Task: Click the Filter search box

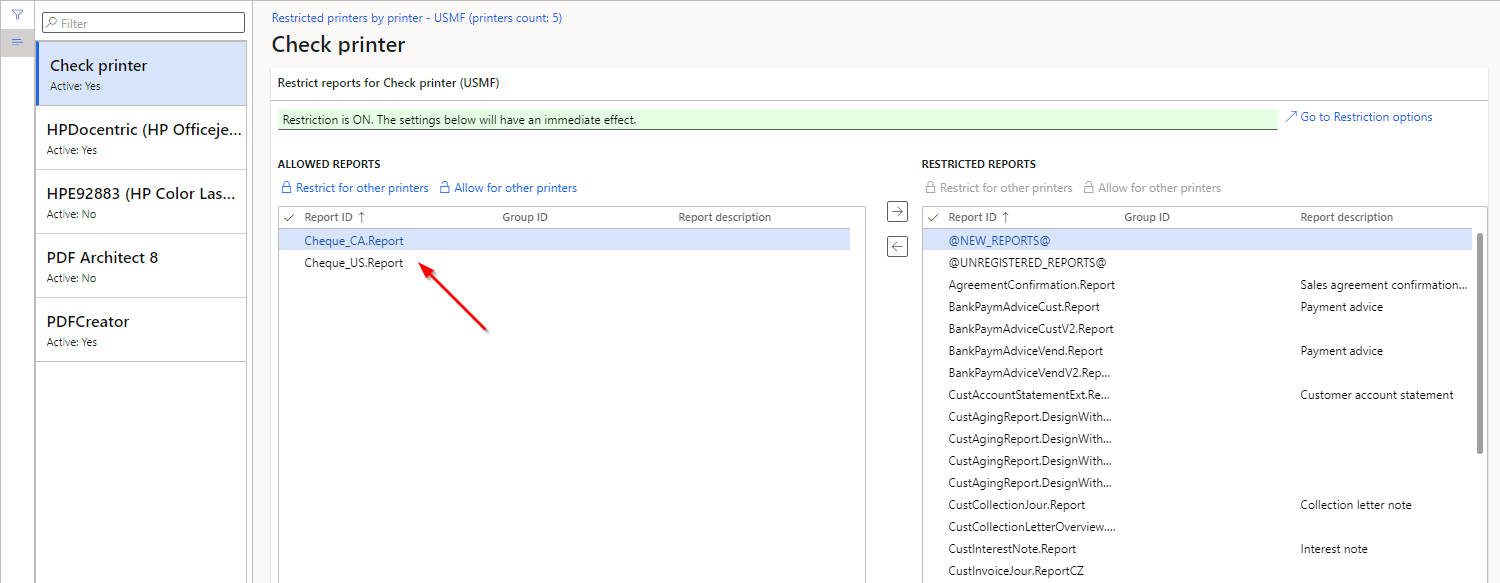Action: pyautogui.click(x=143, y=23)
